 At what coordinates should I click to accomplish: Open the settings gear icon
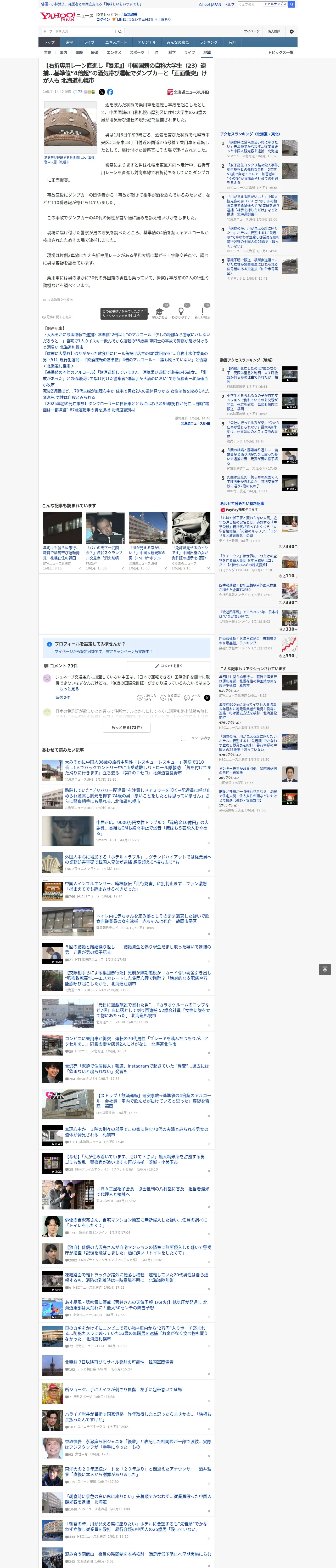pyautogui.click(x=292, y=32)
